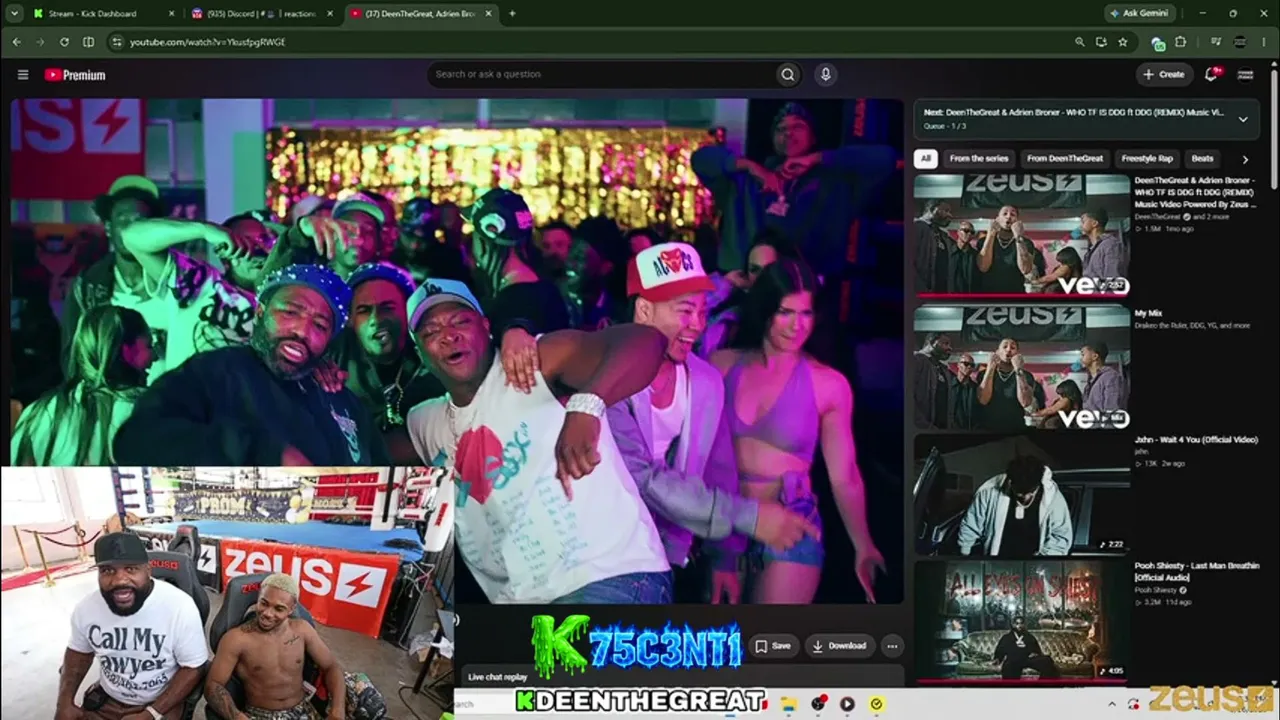Open WHO TF IS DDG remix video title
The height and width of the screenshot is (720, 1280).
click(1196, 192)
